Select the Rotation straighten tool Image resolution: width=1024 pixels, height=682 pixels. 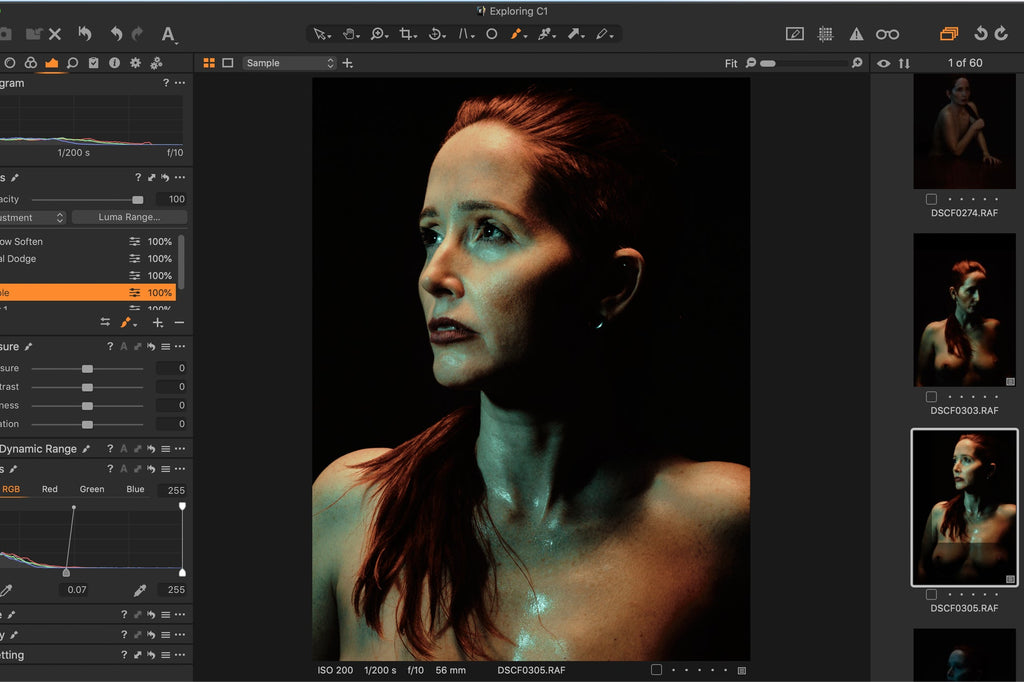[x=436, y=34]
